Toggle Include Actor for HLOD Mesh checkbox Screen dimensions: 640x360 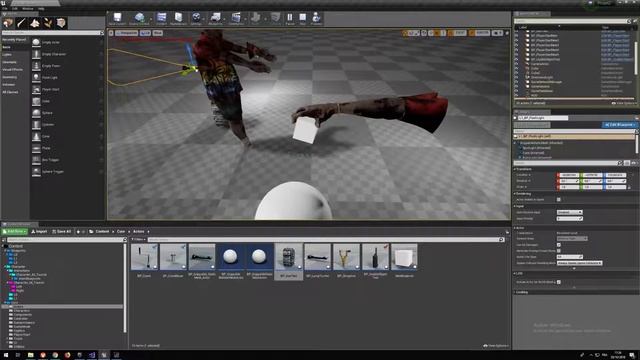tap(559, 282)
